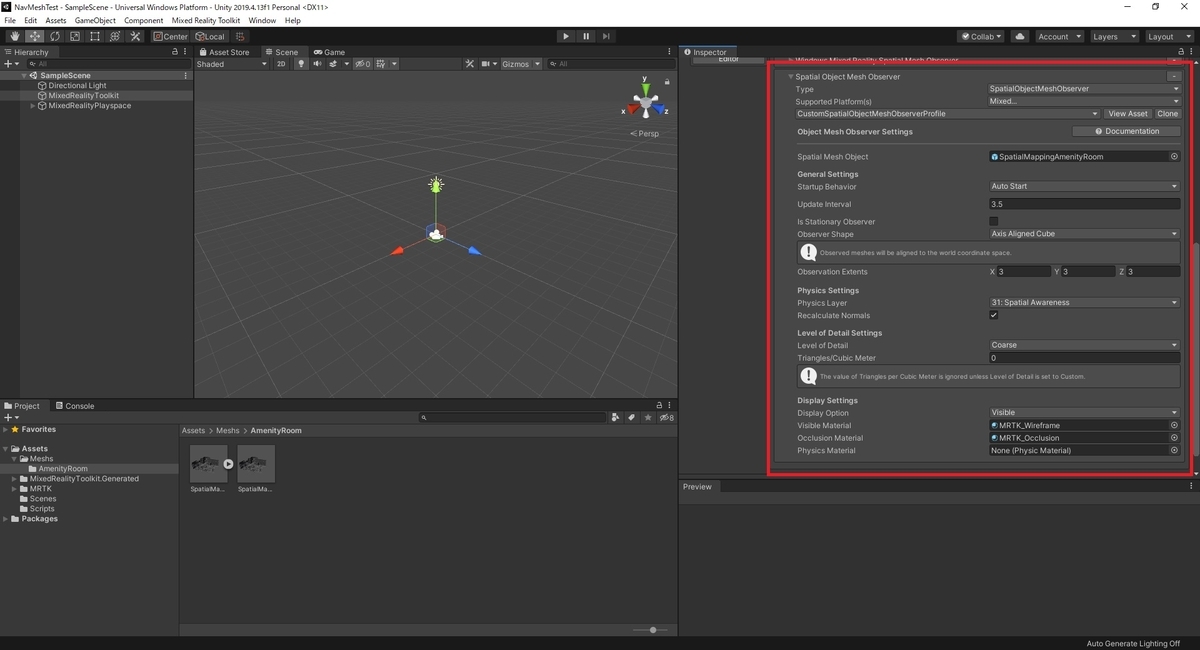The width and height of the screenshot is (1200, 650).
Task: Open Component menu
Action: (143, 20)
